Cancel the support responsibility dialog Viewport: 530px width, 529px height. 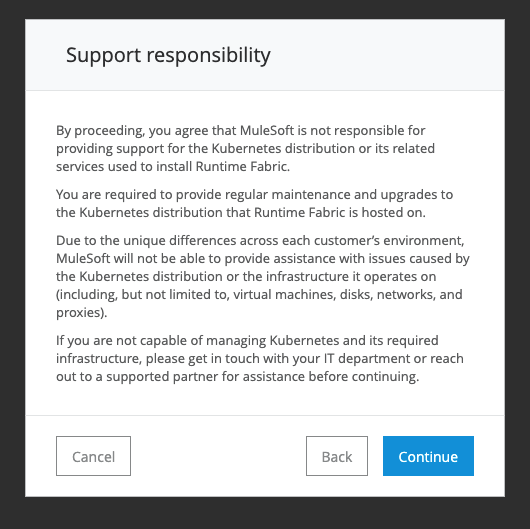point(93,456)
